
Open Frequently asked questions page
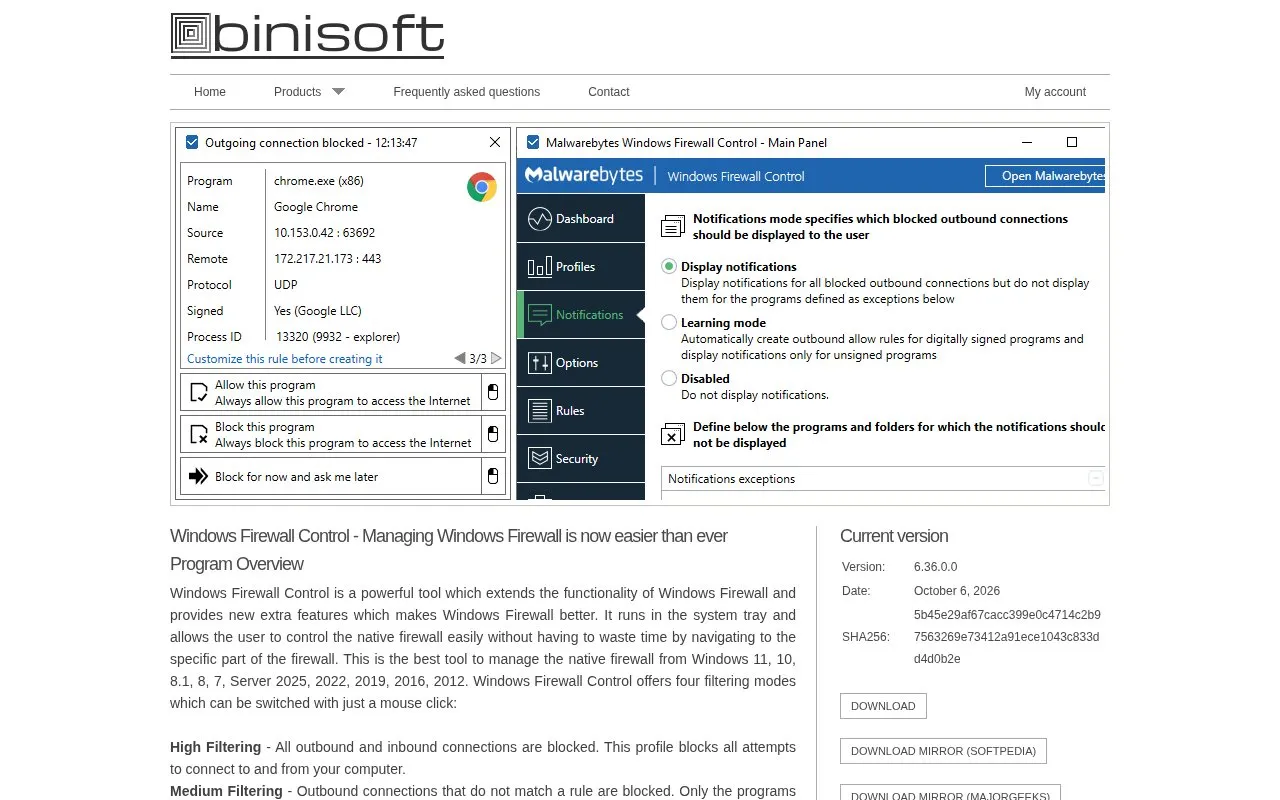click(x=467, y=92)
